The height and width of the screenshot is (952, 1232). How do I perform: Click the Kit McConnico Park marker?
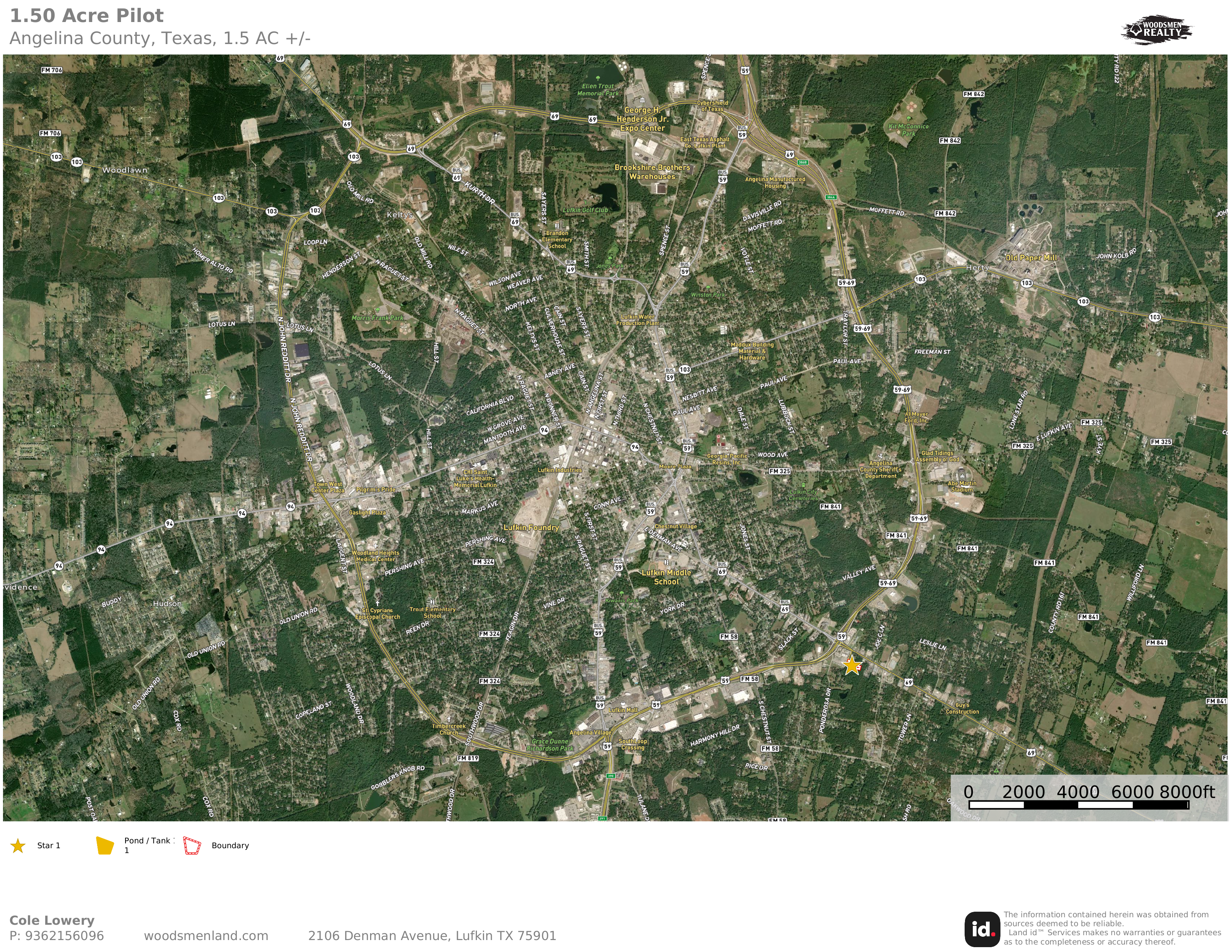point(908,119)
